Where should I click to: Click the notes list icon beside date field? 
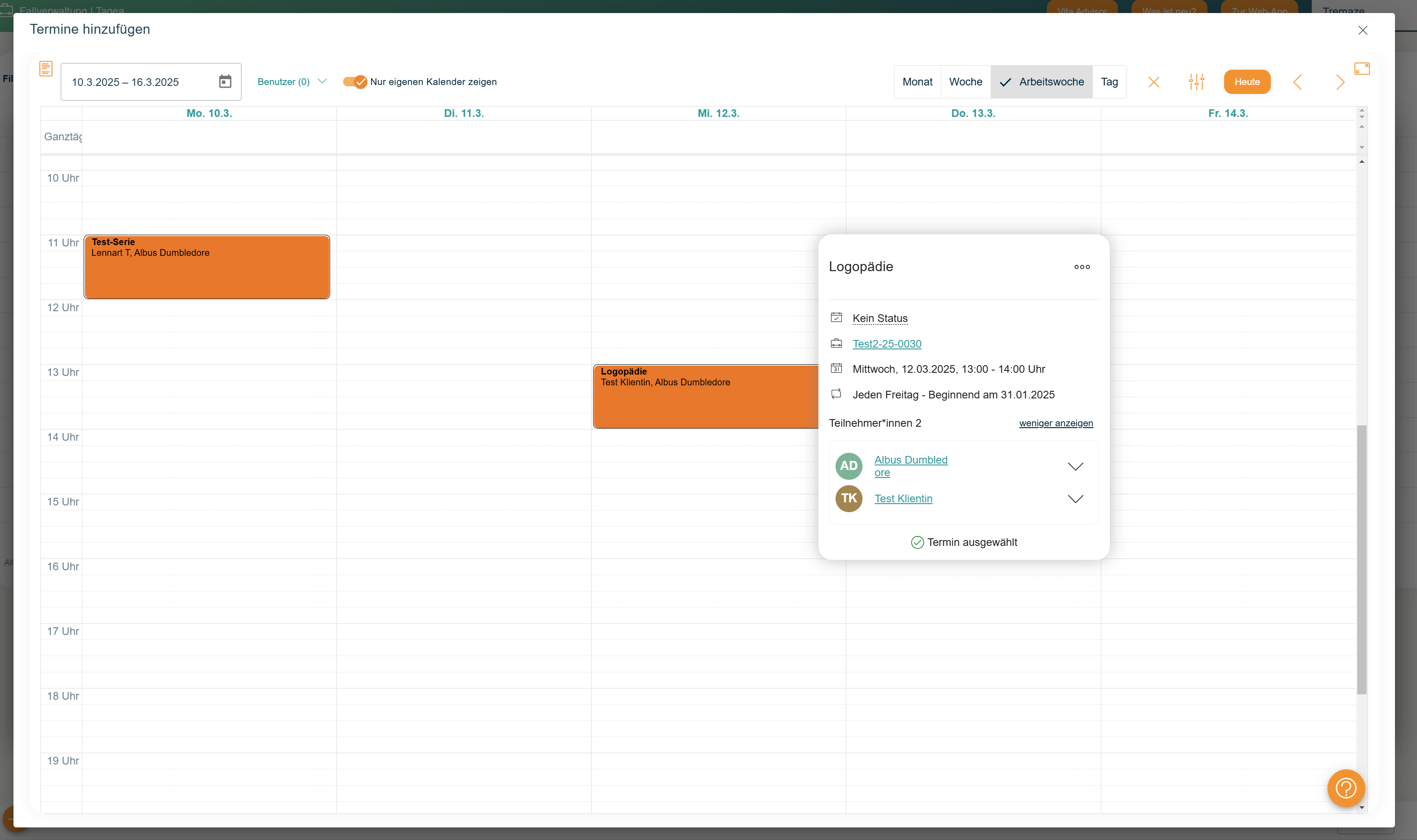pyautogui.click(x=46, y=68)
